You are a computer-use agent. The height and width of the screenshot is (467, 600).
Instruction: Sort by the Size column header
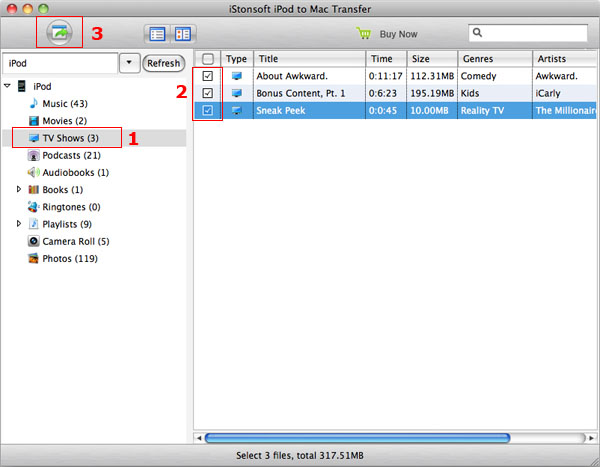coord(432,59)
